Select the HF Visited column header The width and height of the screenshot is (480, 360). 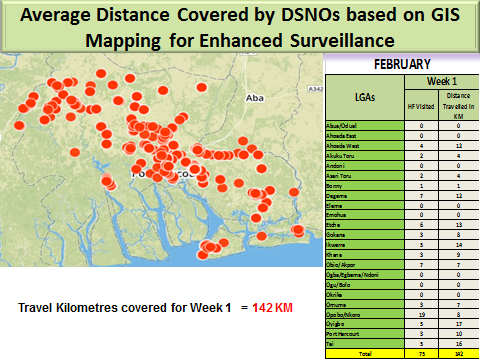click(421, 106)
